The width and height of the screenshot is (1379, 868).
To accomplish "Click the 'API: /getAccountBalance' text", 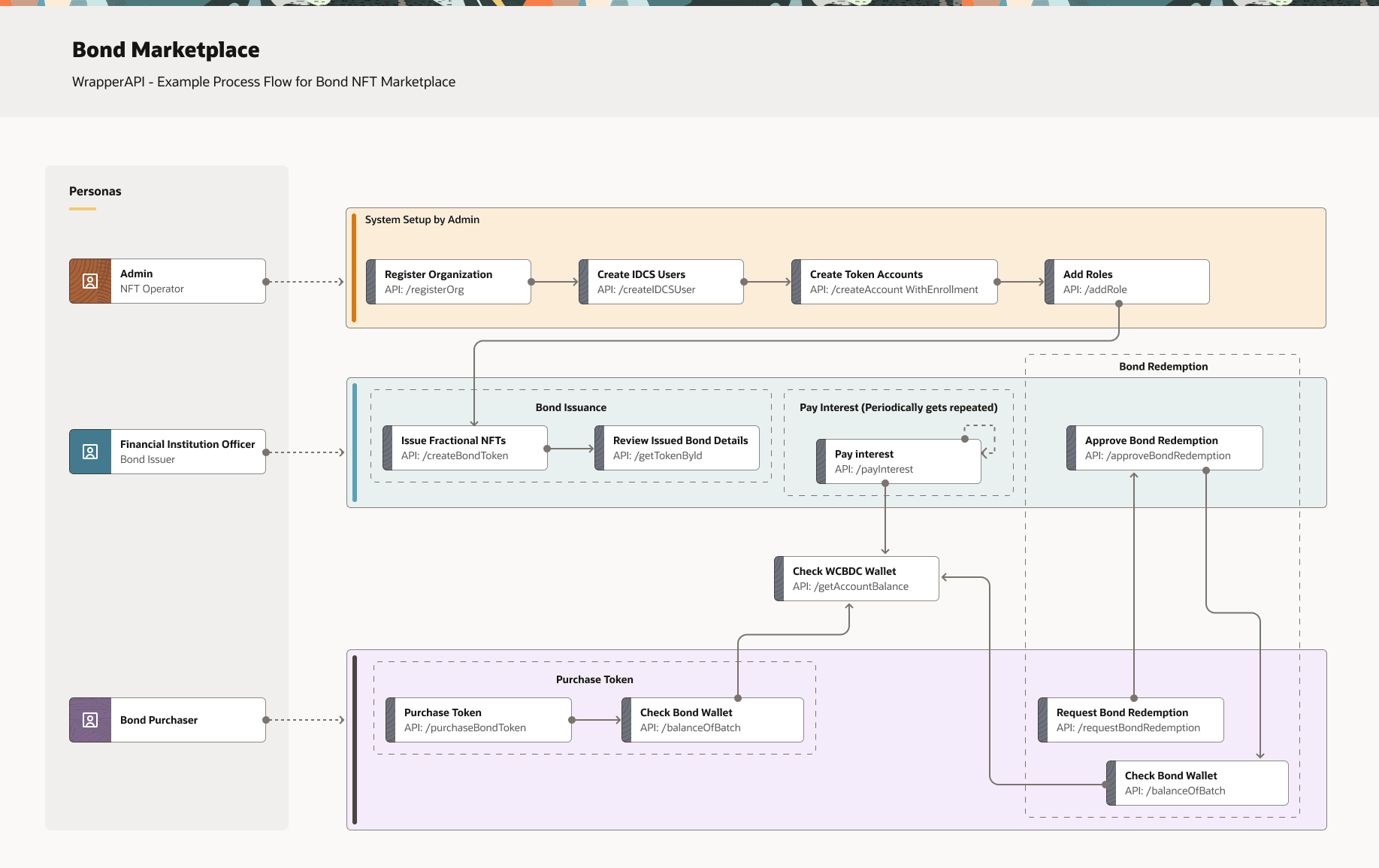I will coord(851,586).
